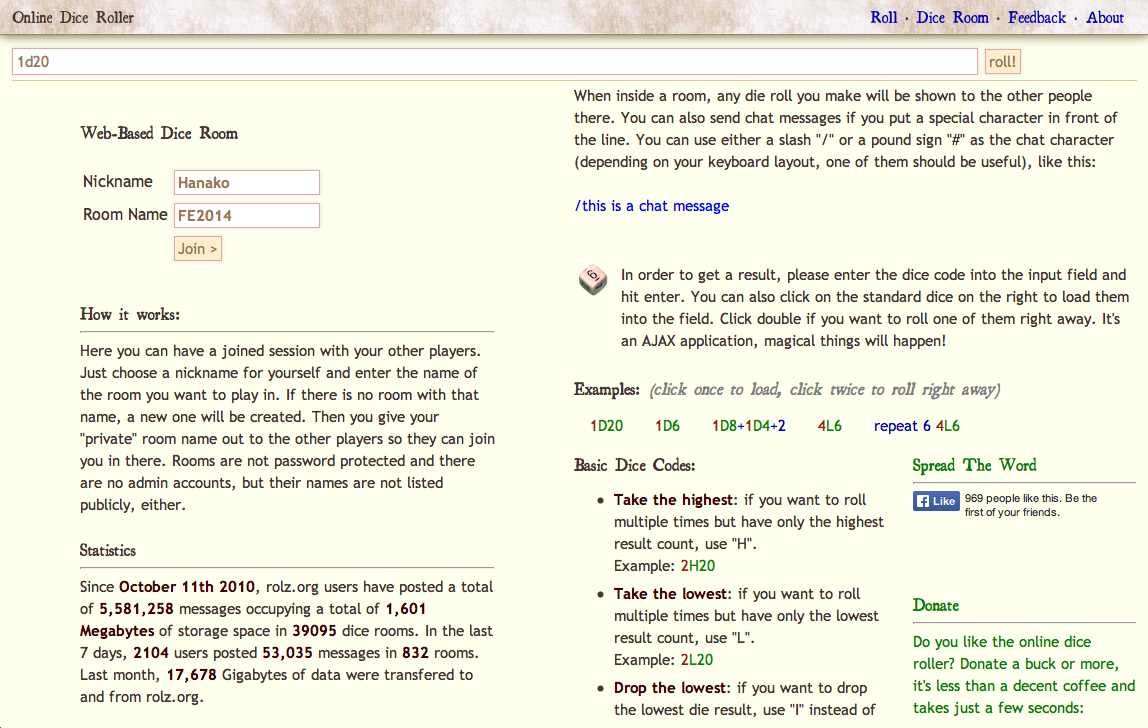Load the 1D8+1D4+2 example code
1148x728 pixels.
(x=749, y=426)
